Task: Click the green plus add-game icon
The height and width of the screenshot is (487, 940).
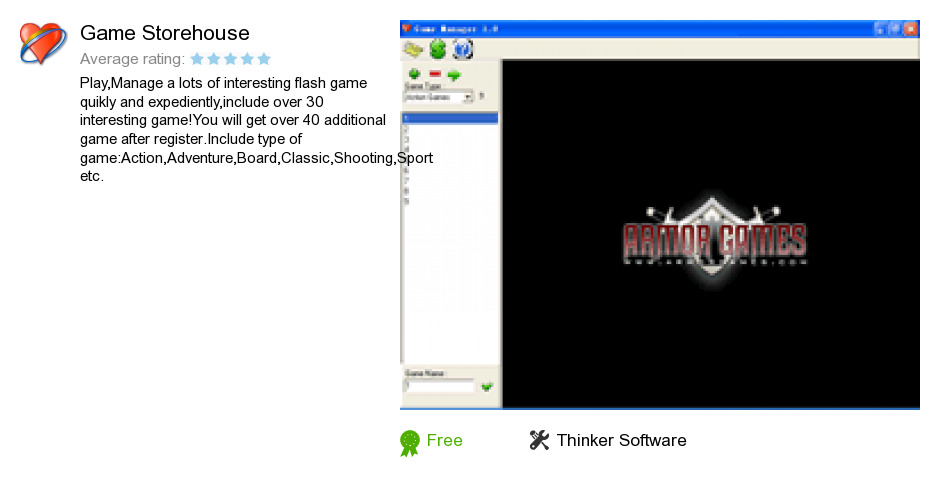Action: [x=414, y=74]
